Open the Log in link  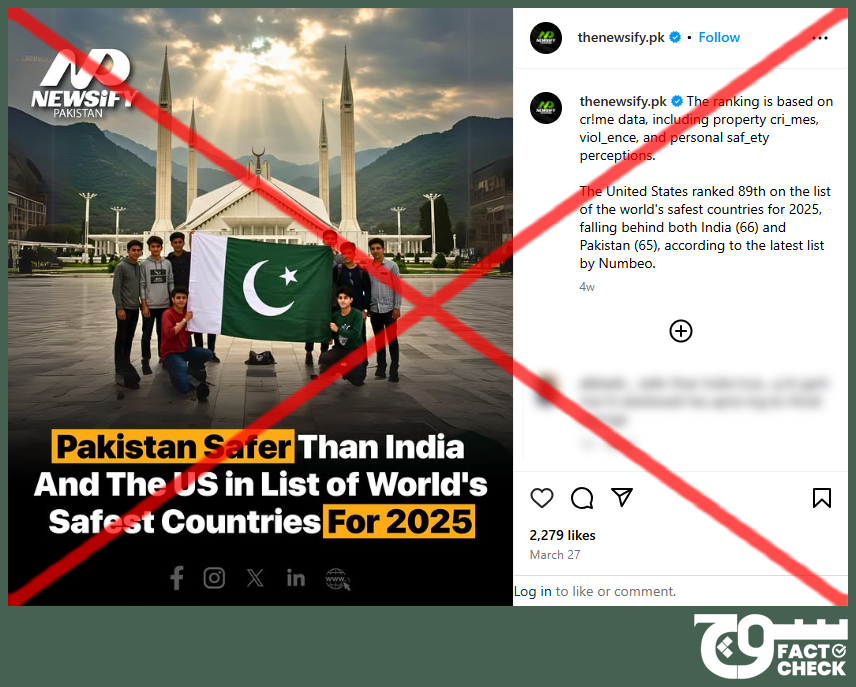533,591
